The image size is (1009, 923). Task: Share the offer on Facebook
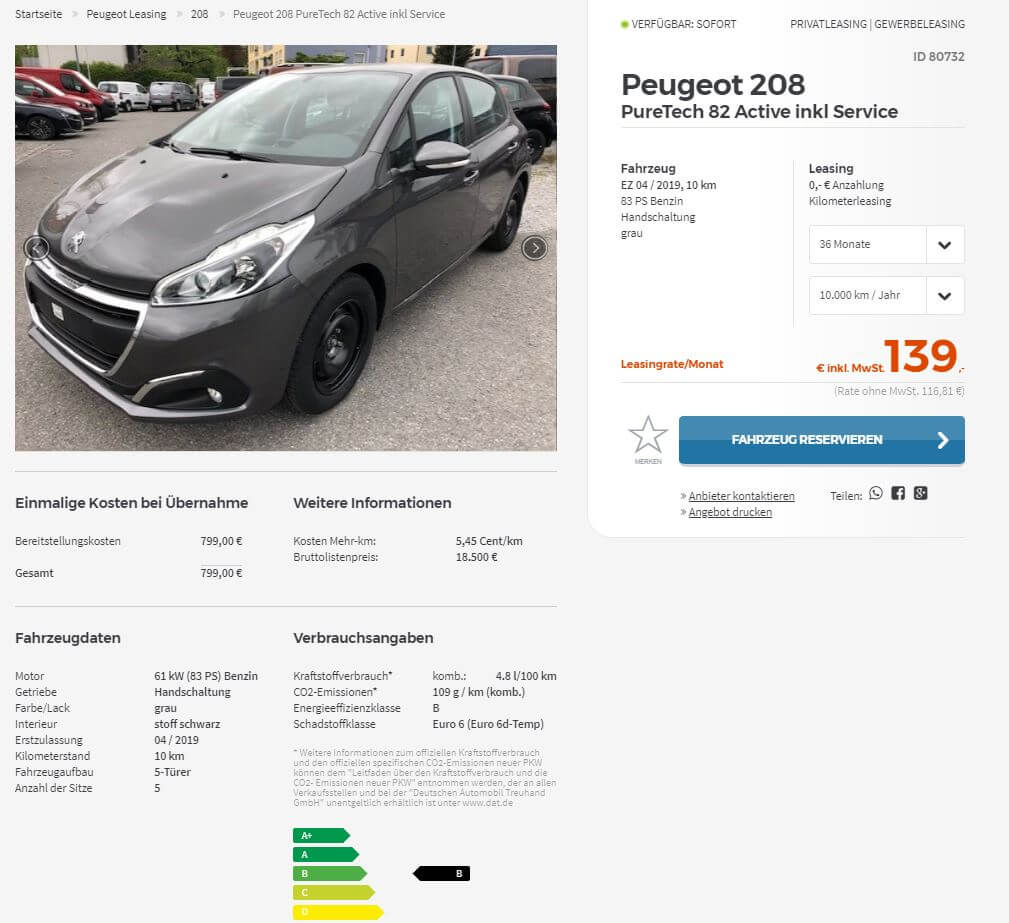pyautogui.click(x=898, y=493)
